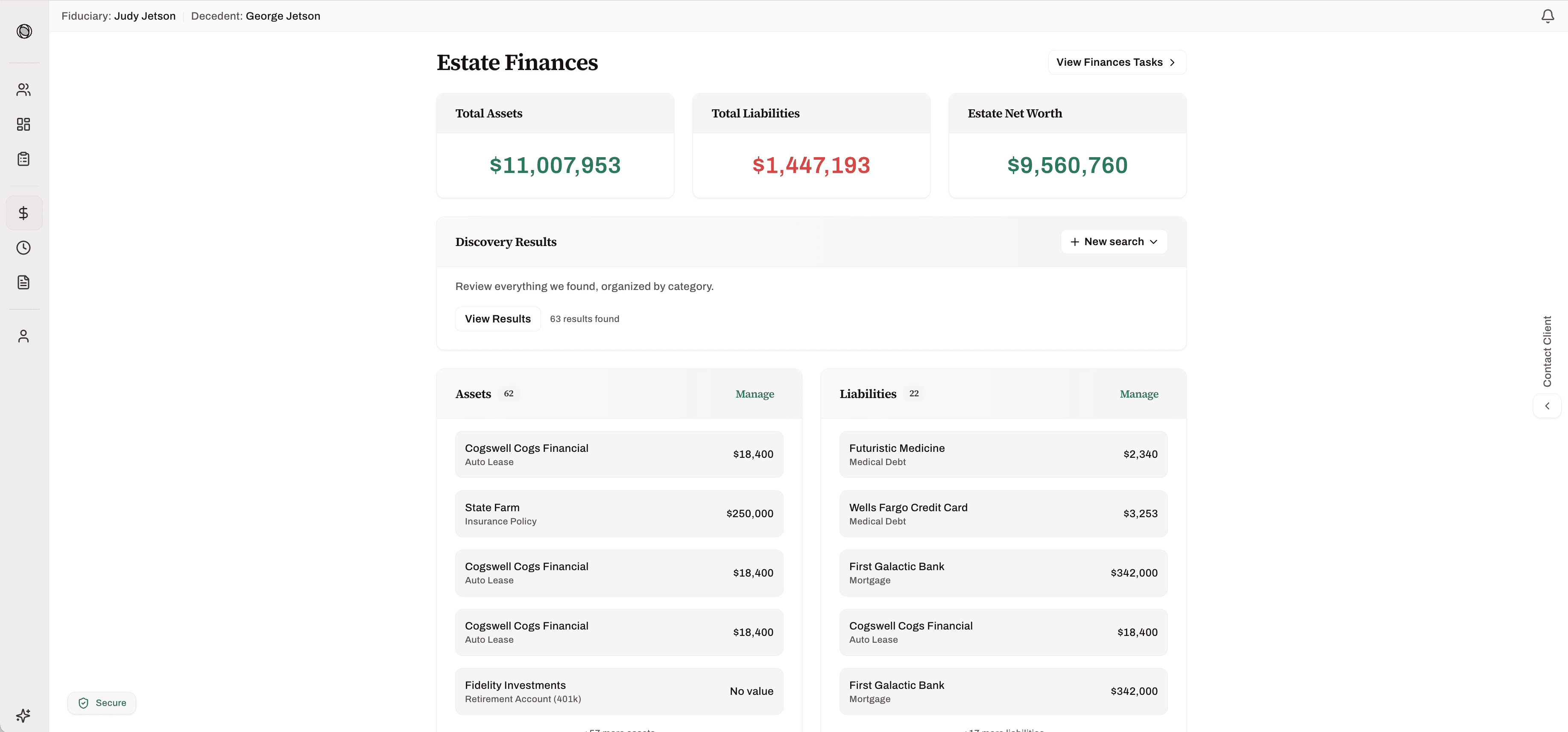The width and height of the screenshot is (1568, 732).
Task: Click the Estate Net Worth value $9,560,760
Action: point(1067,165)
